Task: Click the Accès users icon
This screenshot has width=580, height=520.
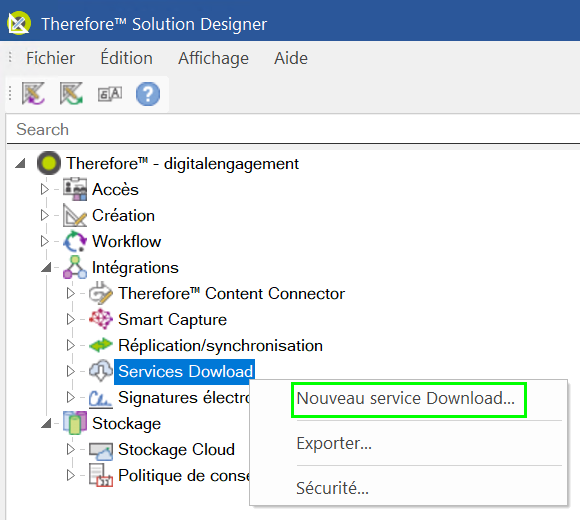Action: tap(75, 189)
